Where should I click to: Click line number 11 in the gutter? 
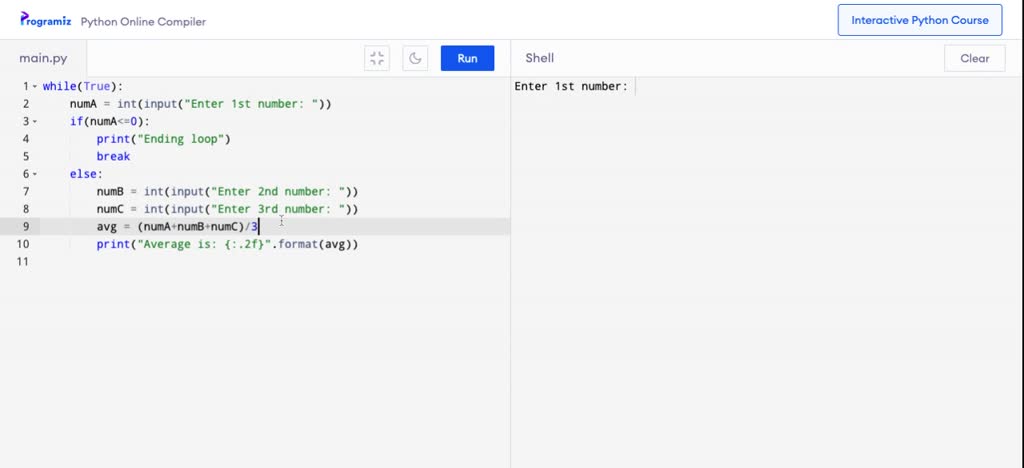[23, 262]
